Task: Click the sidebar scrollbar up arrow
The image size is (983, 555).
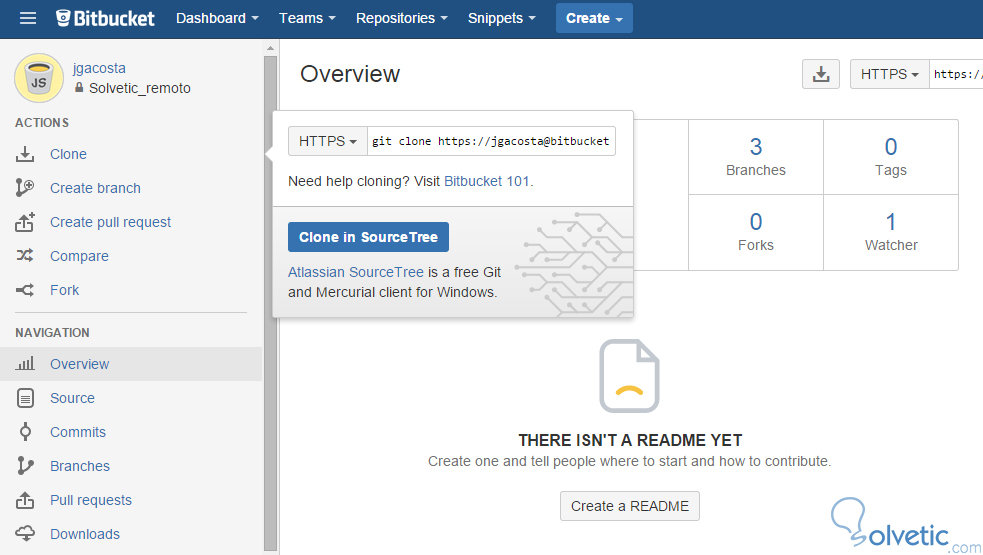Action: pos(270,48)
